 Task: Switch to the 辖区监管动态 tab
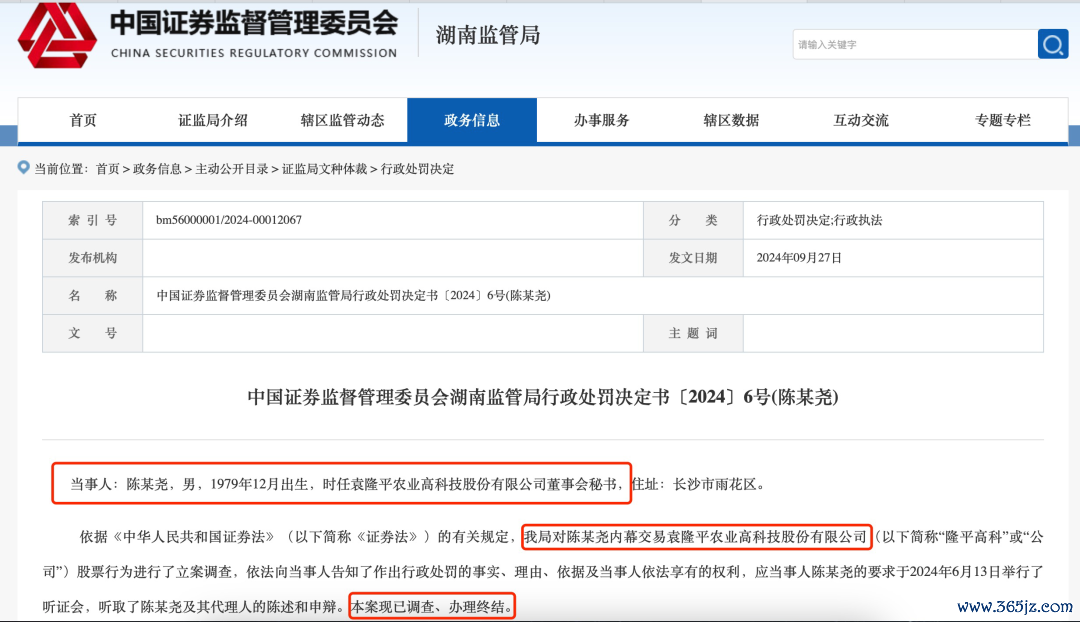pos(342,121)
